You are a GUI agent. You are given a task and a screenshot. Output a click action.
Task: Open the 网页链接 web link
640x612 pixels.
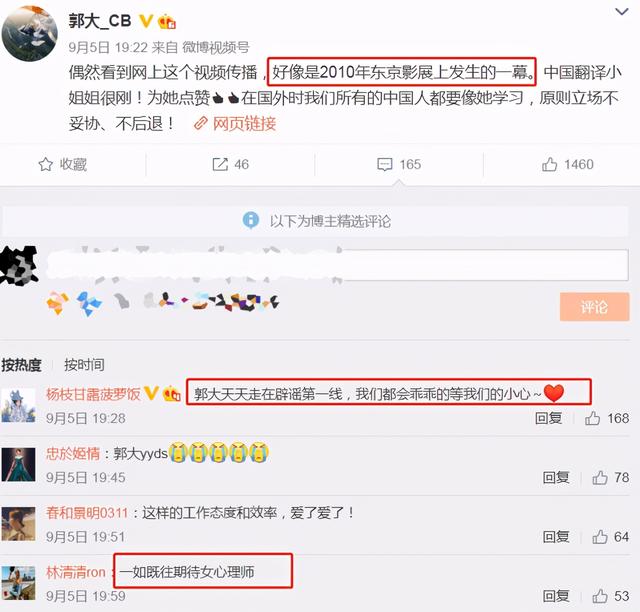pyautogui.click(x=235, y=124)
